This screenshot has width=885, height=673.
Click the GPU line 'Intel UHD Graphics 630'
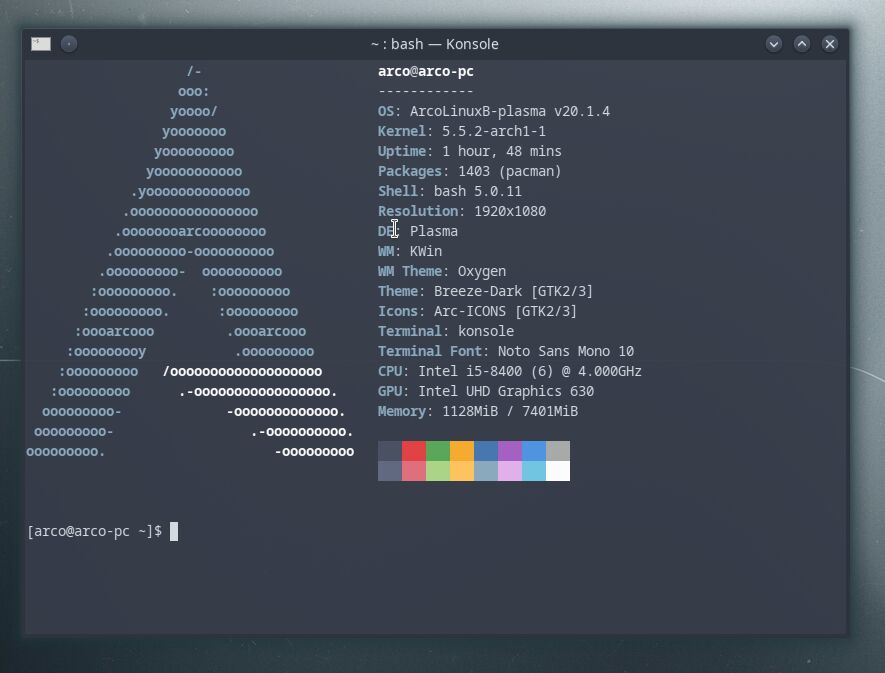click(x=506, y=391)
